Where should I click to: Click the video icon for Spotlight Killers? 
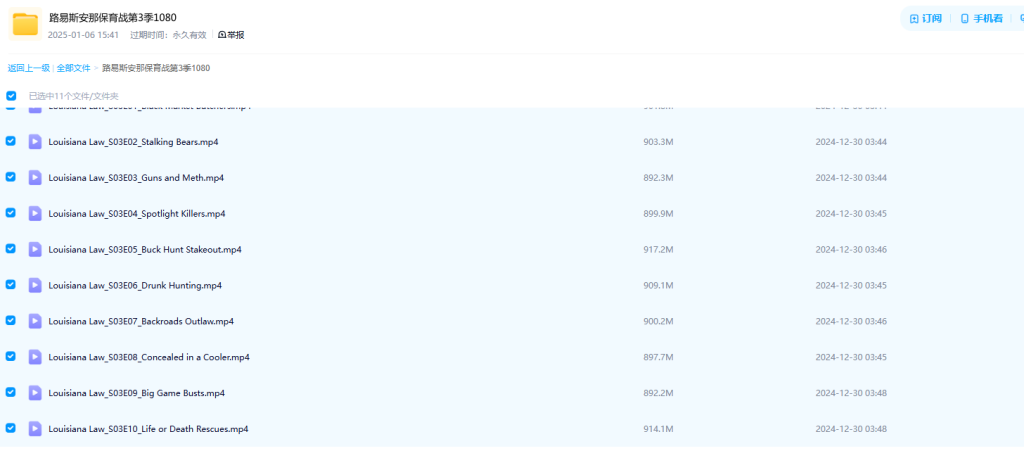coord(35,214)
